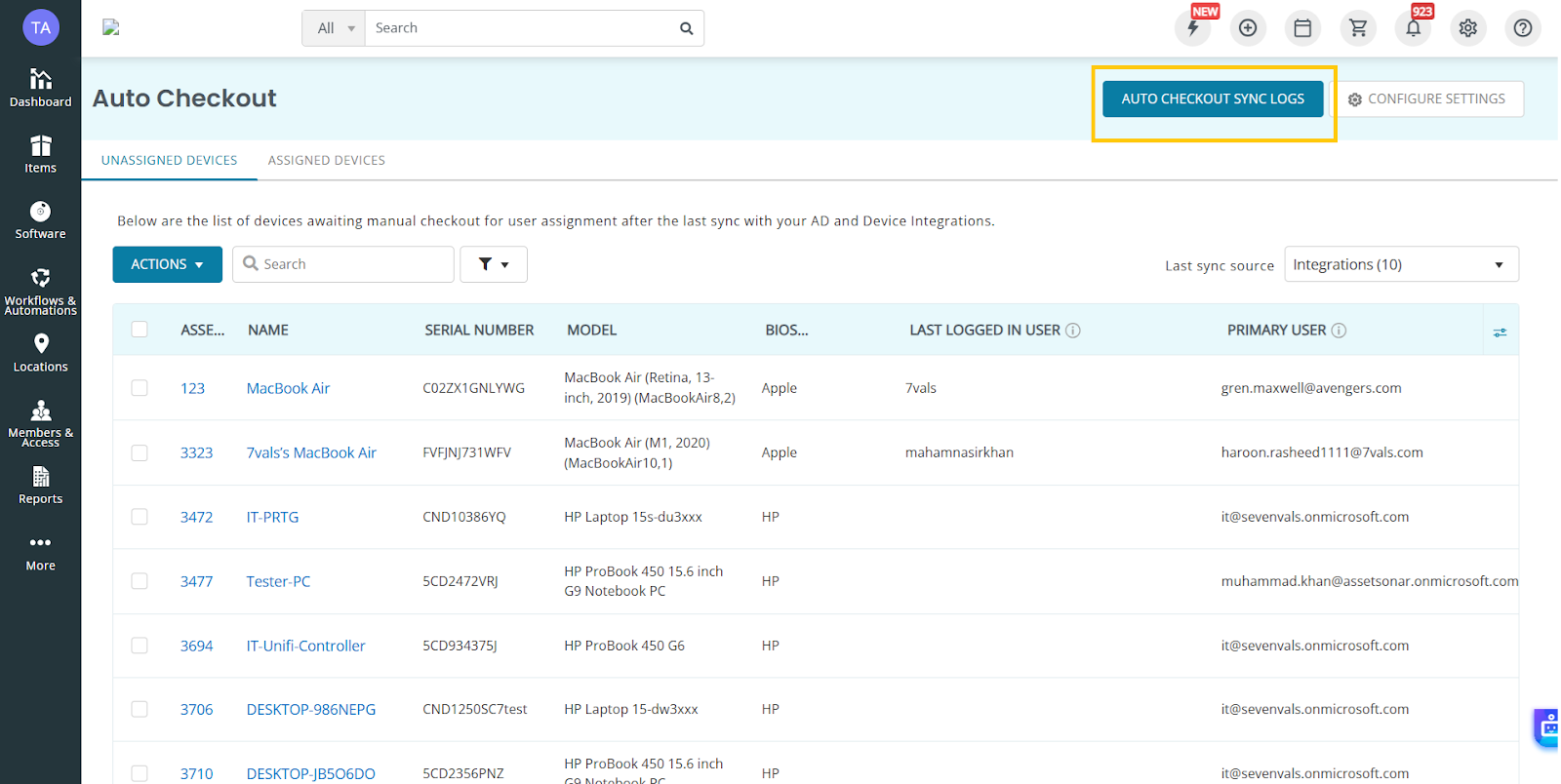Open DESKTOP-JB5O6DO device link

pyautogui.click(x=310, y=773)
